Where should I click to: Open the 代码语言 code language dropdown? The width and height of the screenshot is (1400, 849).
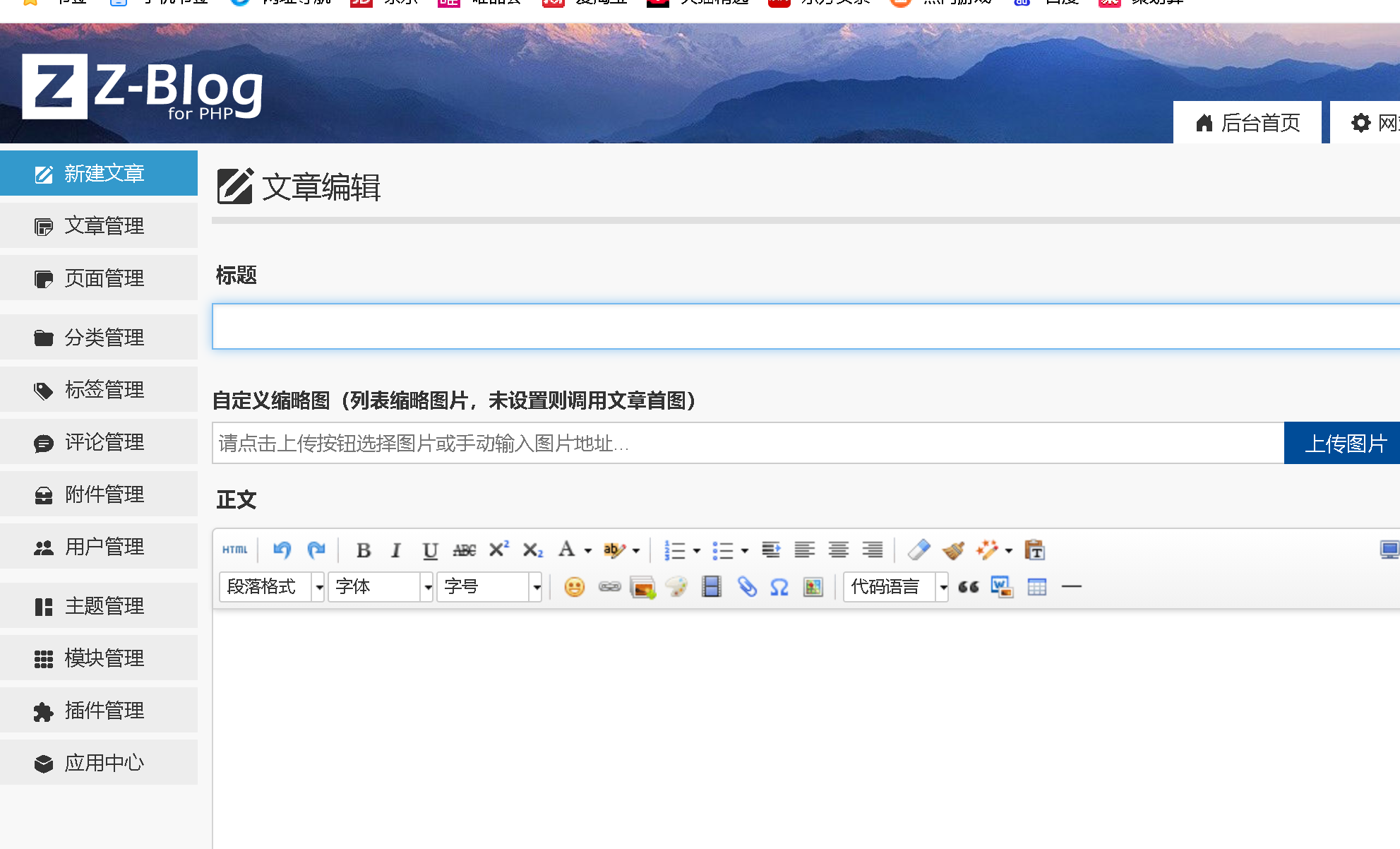[895, 587]
